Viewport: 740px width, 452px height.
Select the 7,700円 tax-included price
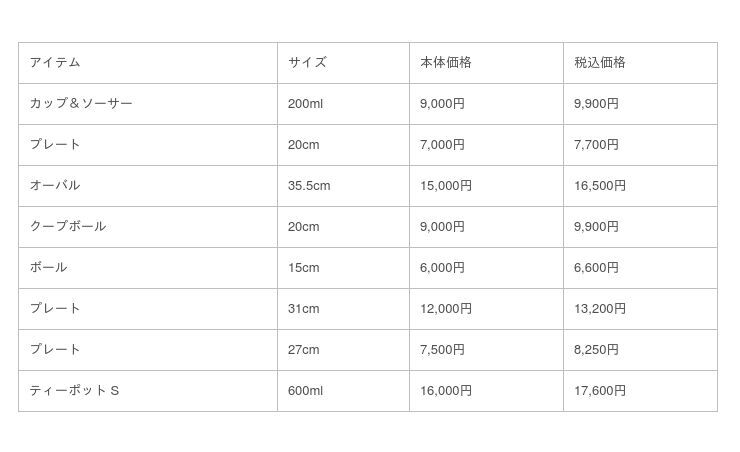click(596, 145)
